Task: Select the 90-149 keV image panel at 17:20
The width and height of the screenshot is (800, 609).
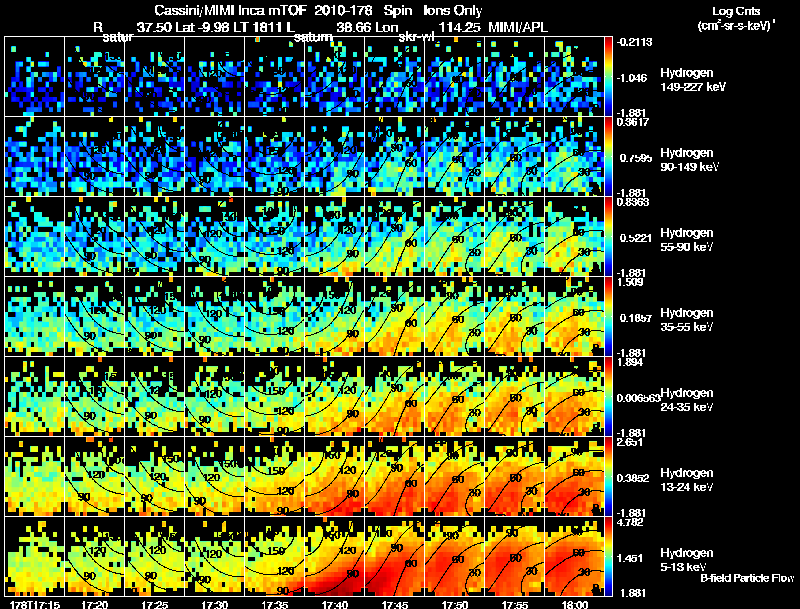Action: [95, 156]
